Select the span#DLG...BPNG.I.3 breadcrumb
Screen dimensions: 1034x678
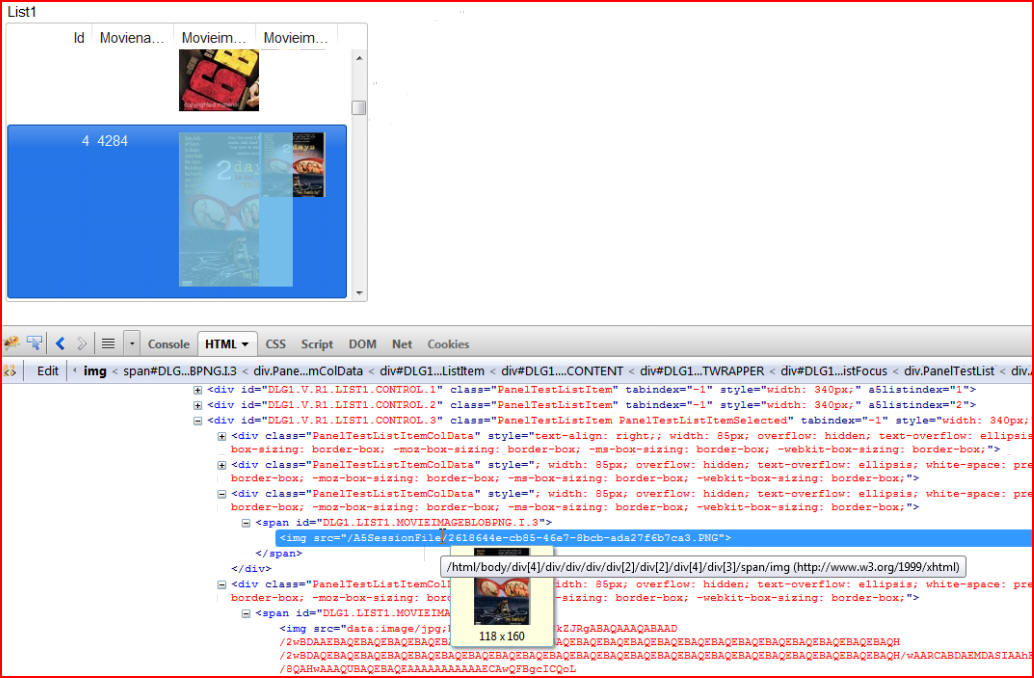[x=179, y=371]
